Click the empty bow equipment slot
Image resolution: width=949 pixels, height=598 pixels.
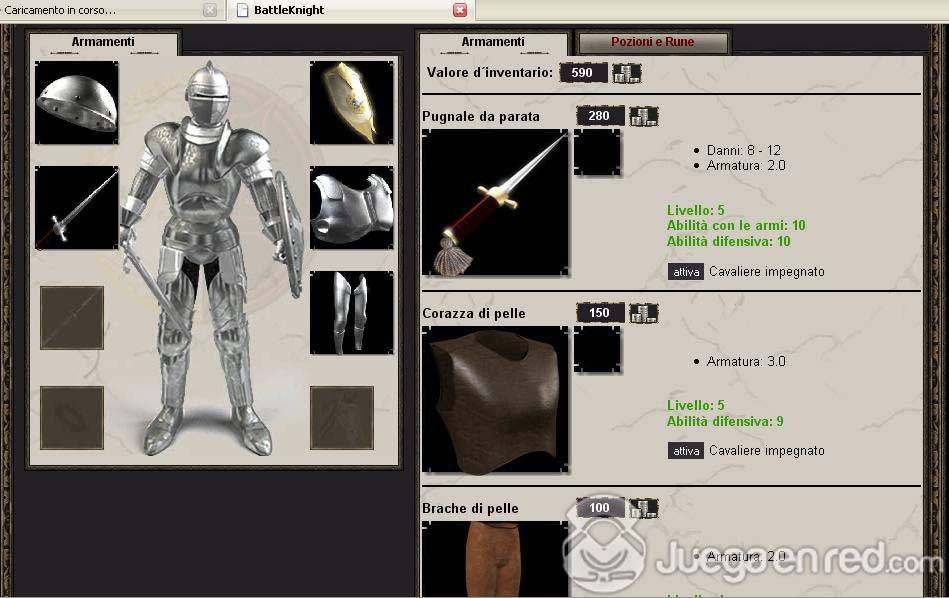click(x=72, y=318)
